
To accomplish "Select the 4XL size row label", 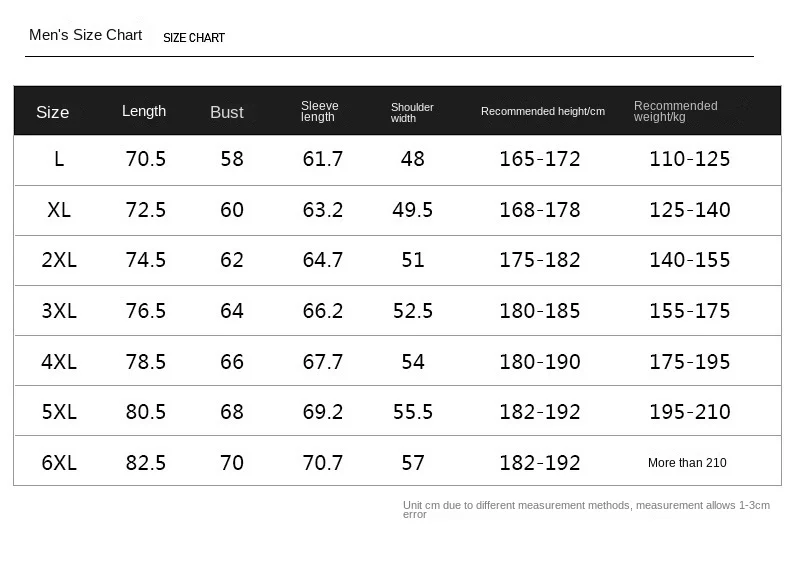I will [x=59, y=362].
